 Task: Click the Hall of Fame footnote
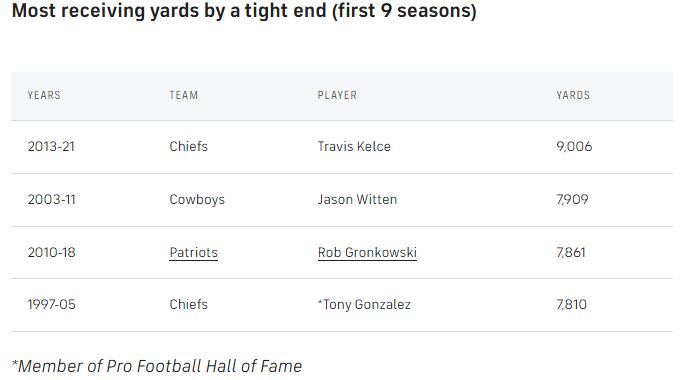157,366
